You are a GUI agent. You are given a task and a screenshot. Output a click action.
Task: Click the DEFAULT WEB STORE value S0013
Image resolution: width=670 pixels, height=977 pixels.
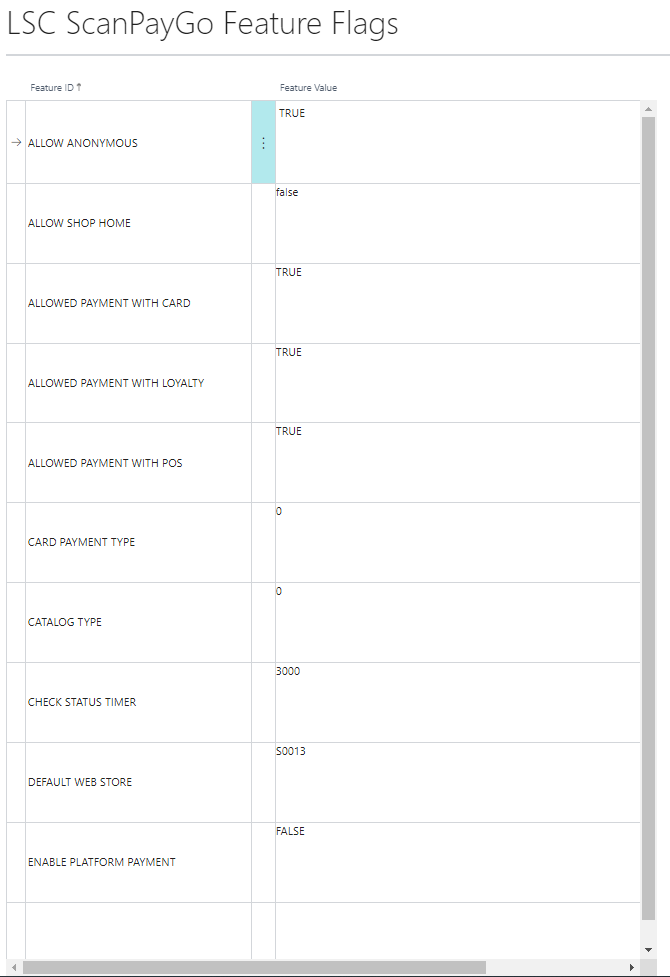pyautogui.click(x=291, y=752)
